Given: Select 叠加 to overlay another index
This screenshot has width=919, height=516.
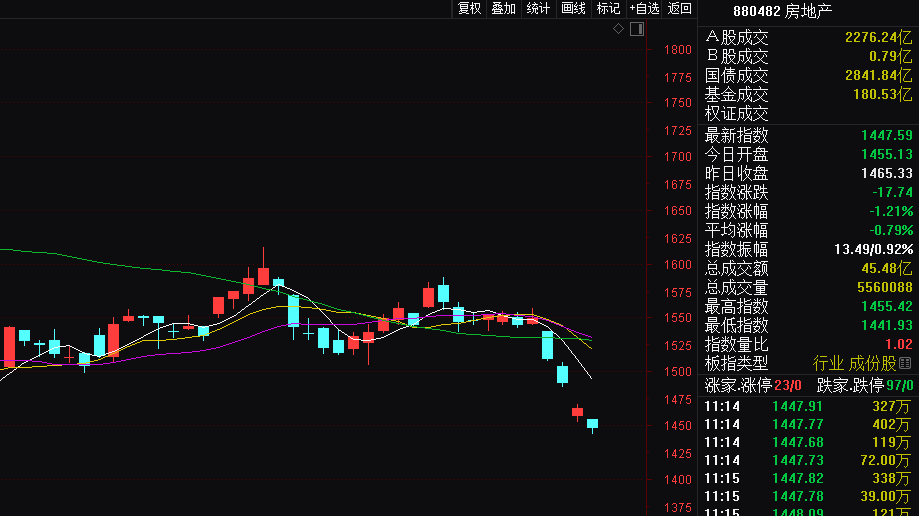Looking at the screenshot, I should point(503,9).
